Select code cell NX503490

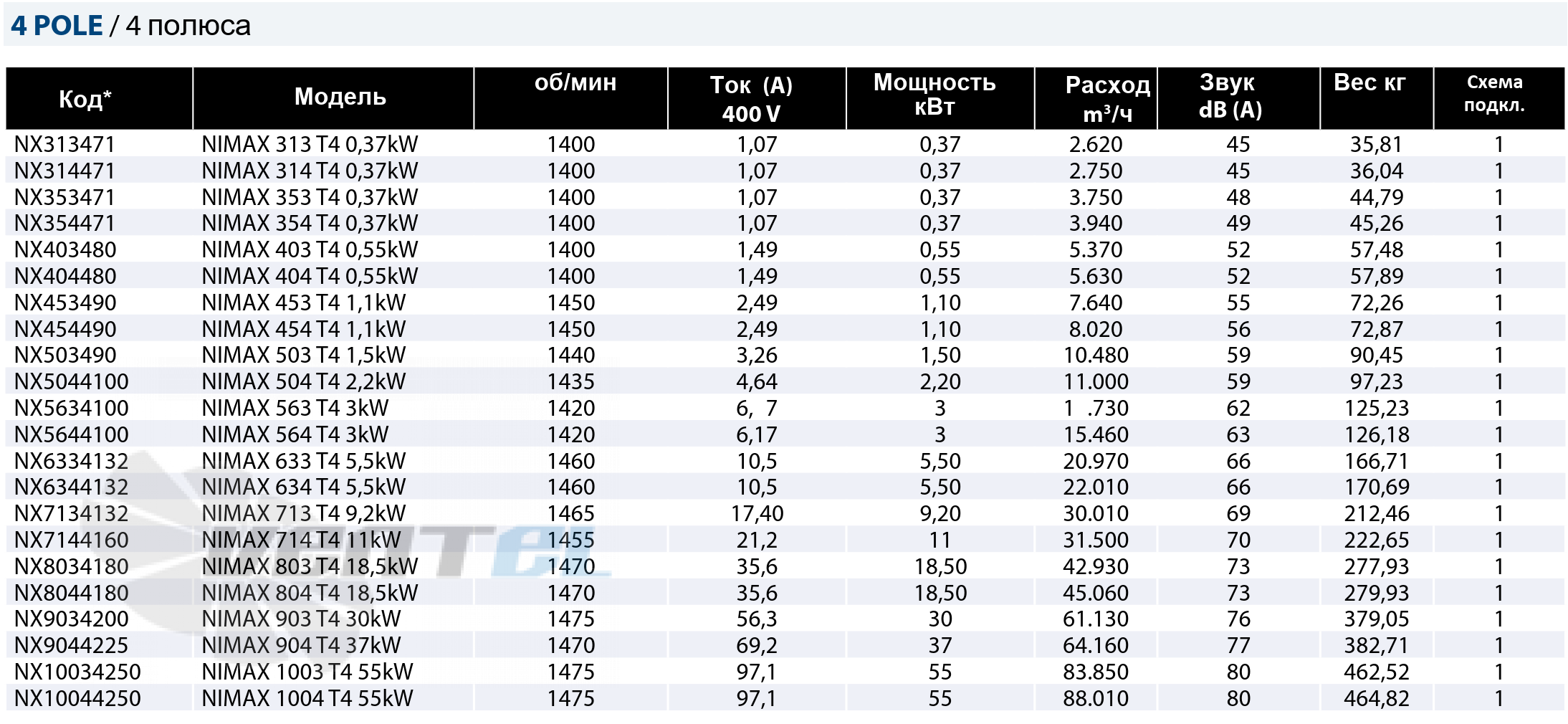(x=65, y=355)
